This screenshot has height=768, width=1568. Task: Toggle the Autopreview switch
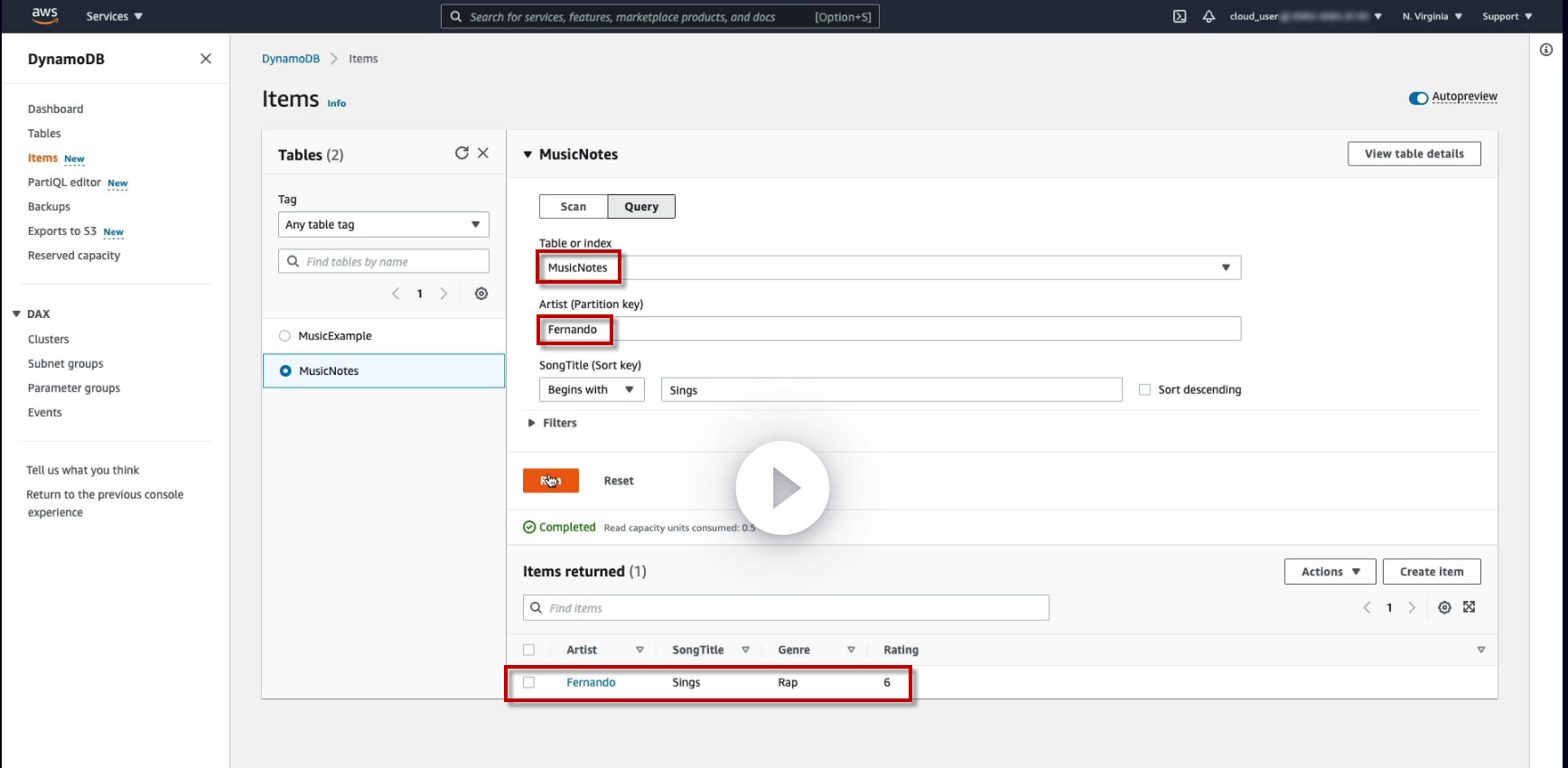click(x=1418, y=98)
